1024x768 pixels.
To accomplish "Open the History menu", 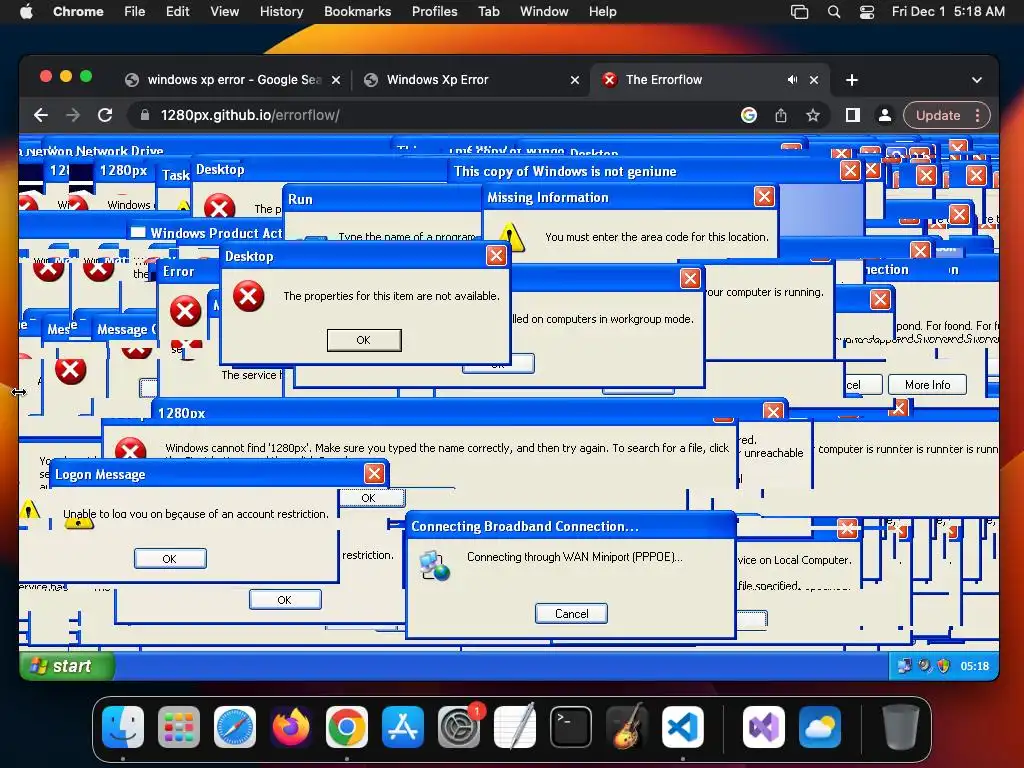I will pos(281,12).
